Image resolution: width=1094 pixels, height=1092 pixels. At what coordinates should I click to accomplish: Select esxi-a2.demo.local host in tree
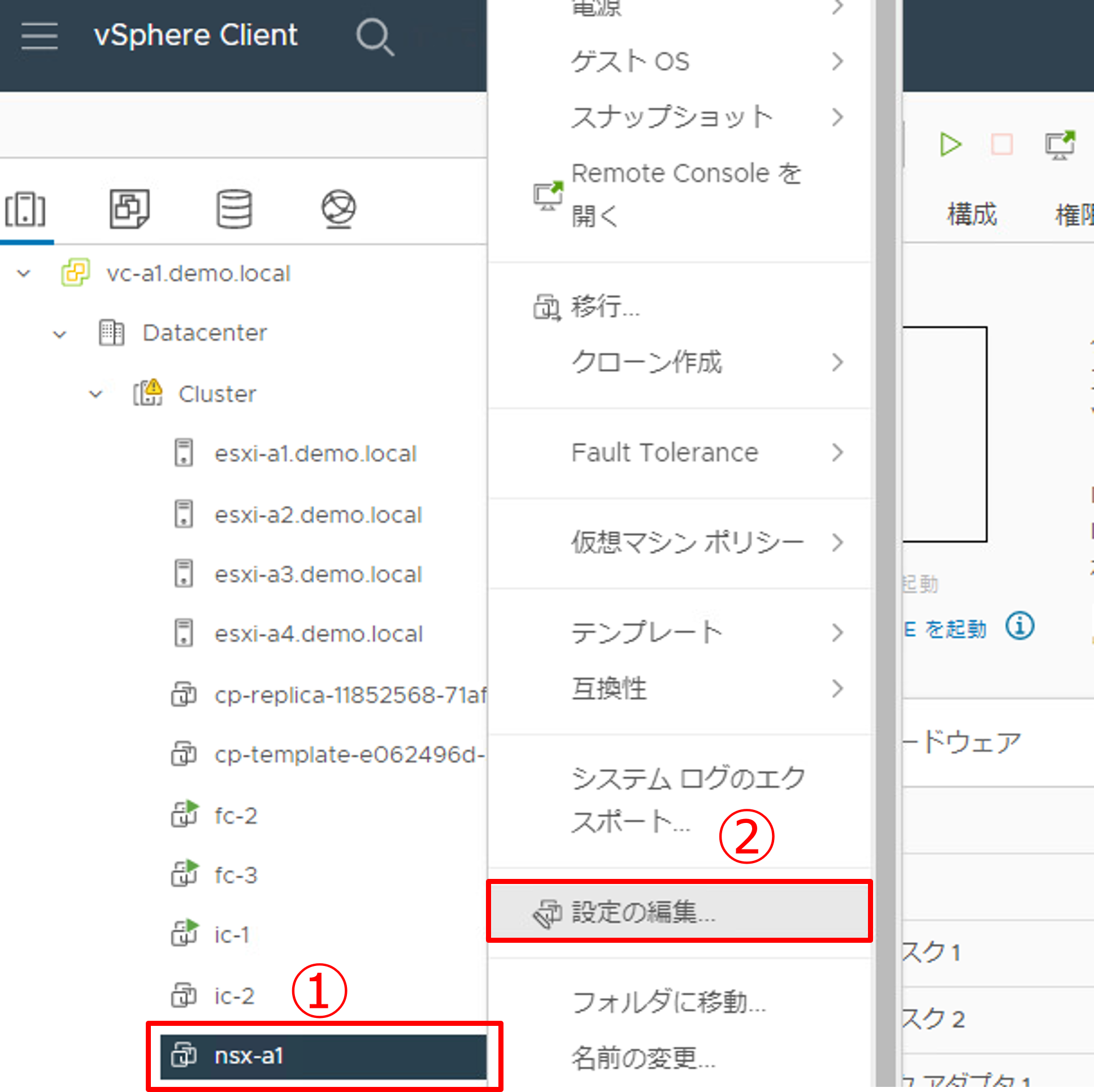pos(318,515)
